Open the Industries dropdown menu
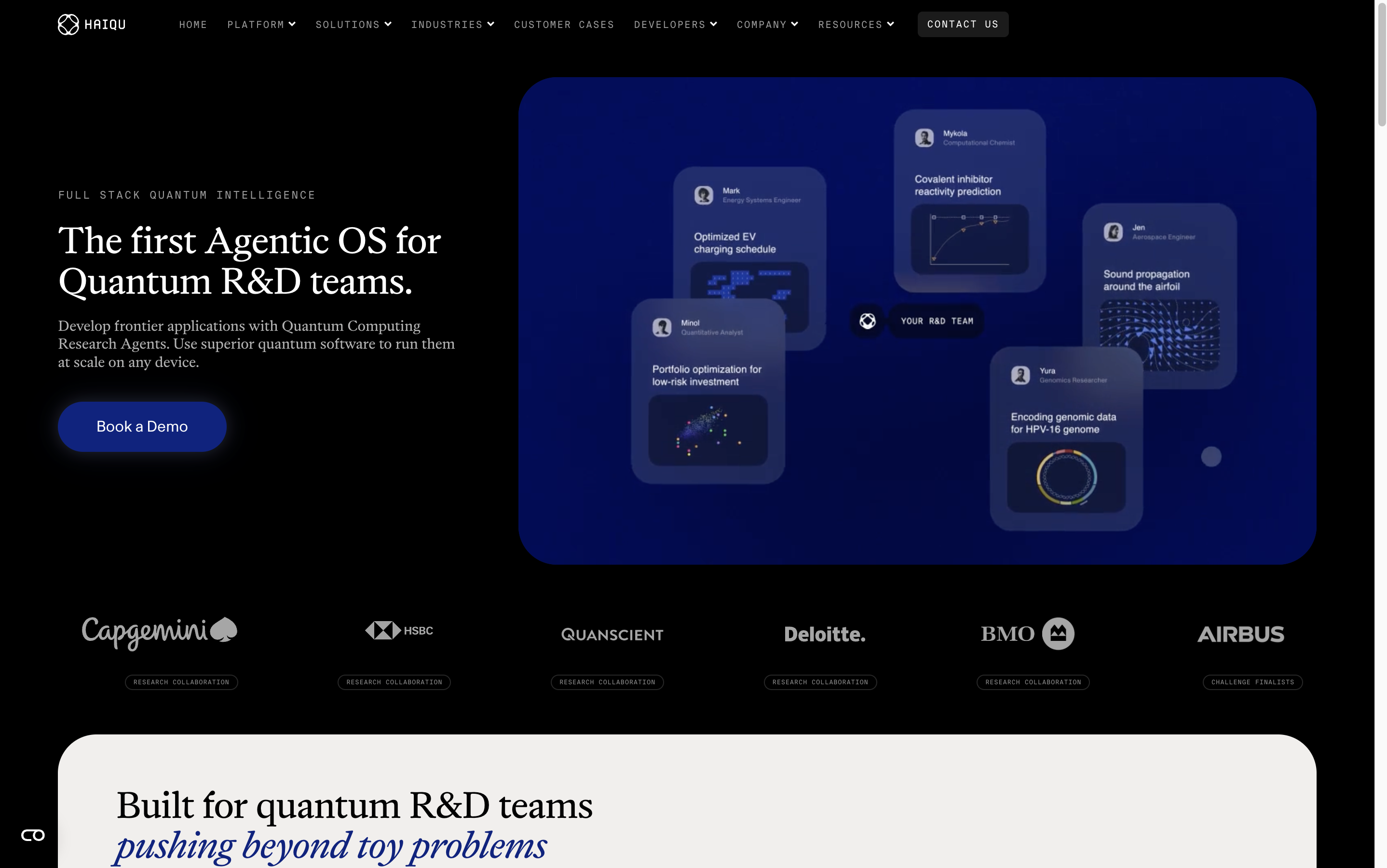The height and width of the screenshot is (868, 1387). tap(452, 24)
